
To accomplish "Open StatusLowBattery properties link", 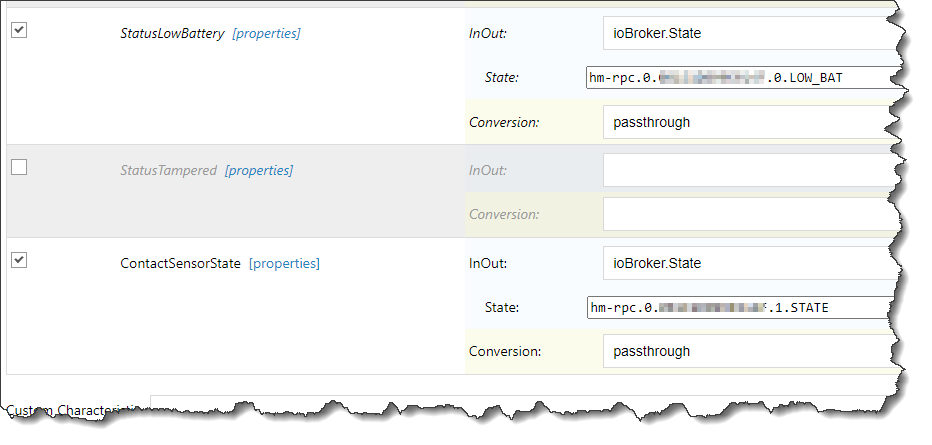I will click(x=266, y=33).
